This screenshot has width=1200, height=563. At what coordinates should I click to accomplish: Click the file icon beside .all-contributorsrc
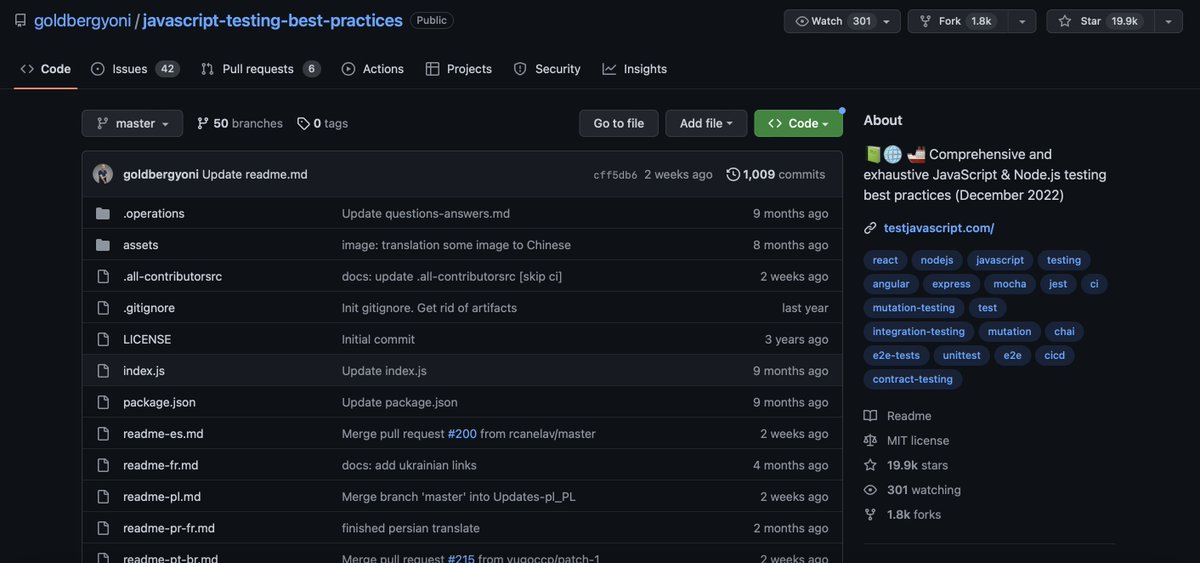(x=103, y=276)
